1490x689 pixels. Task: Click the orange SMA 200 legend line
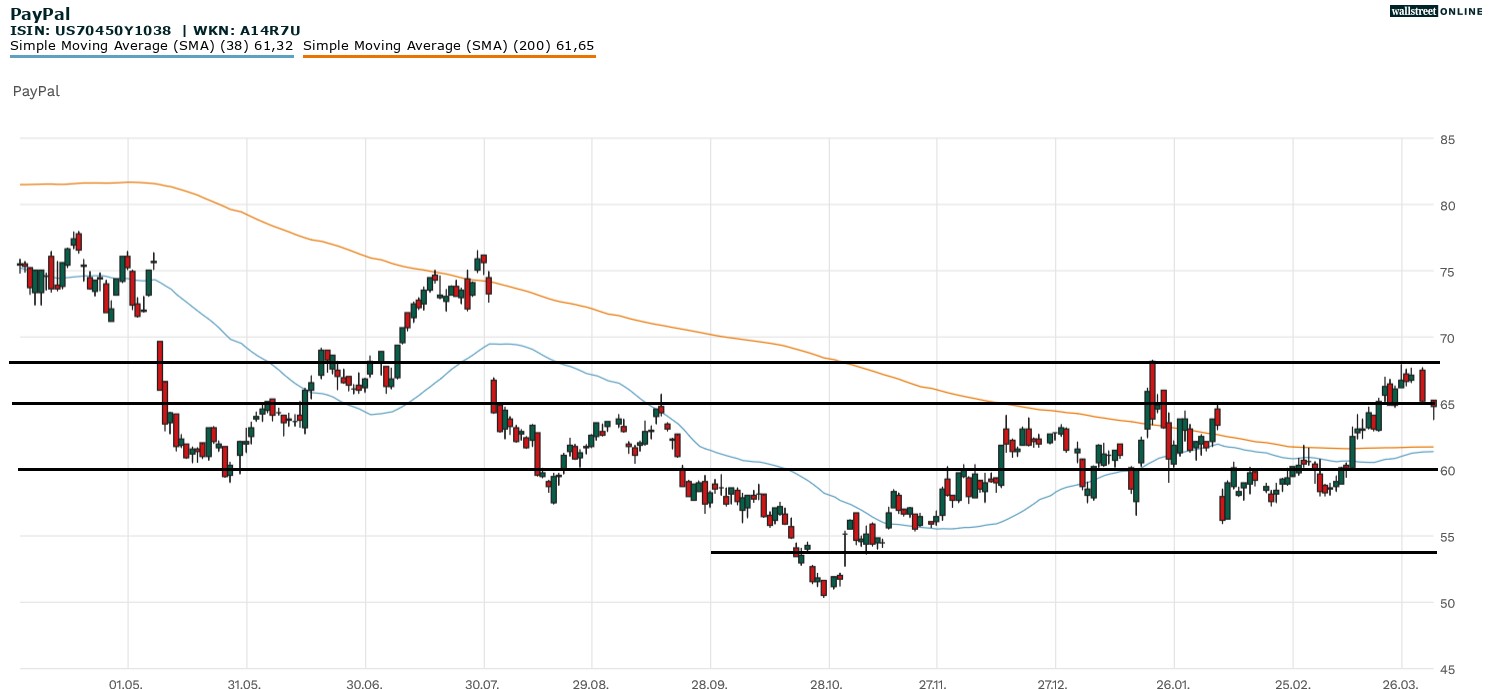click(448, 56)
